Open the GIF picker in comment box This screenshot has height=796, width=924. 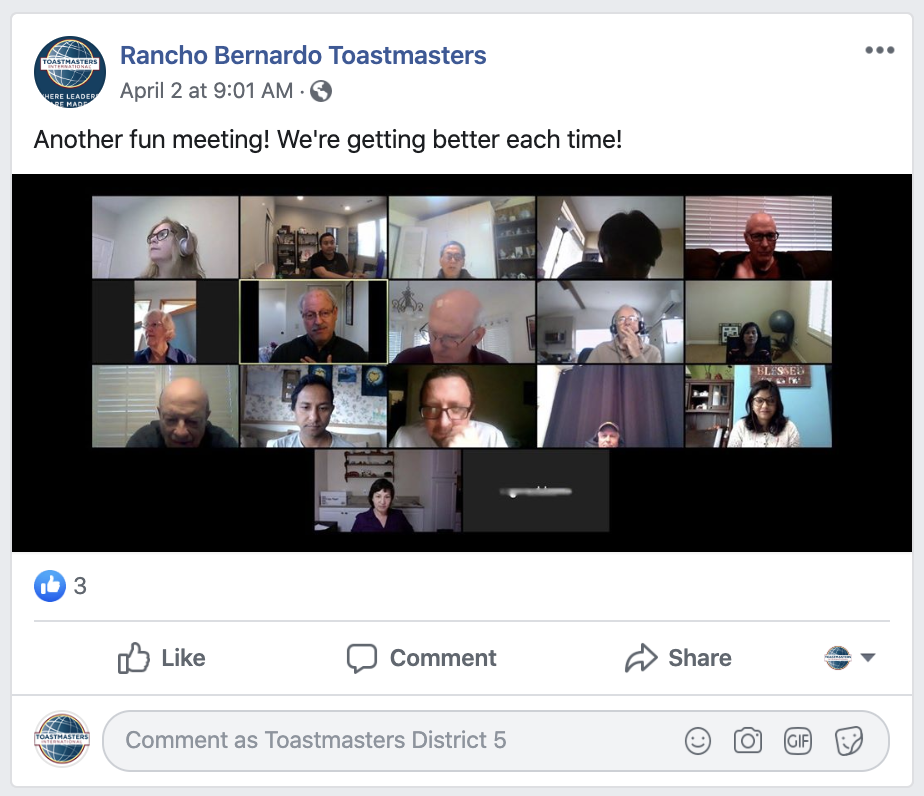pyautogui.click(x=798, y=741)
